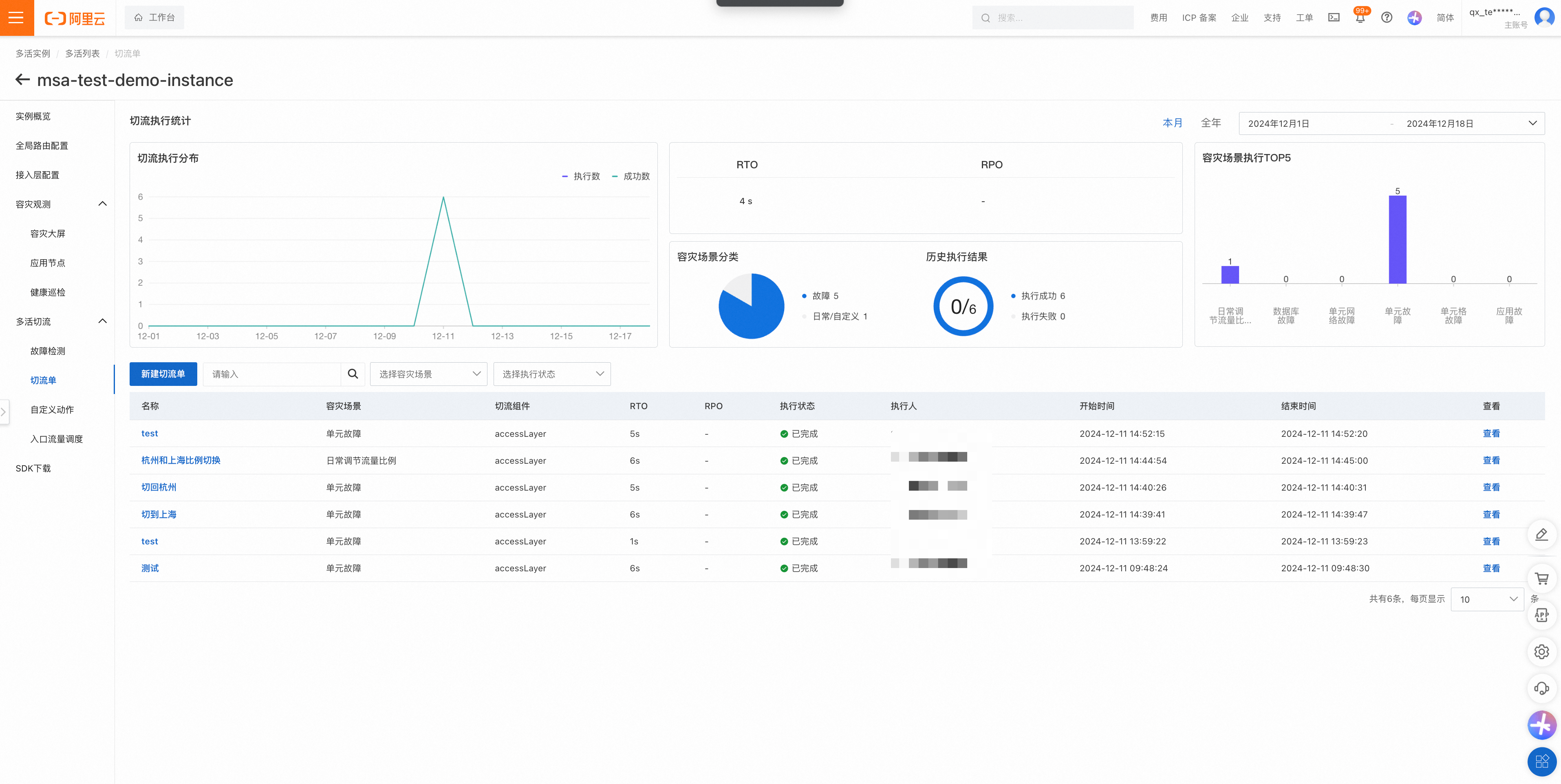
Task: Open the user avatar profile
Action: pos(1544,18)
